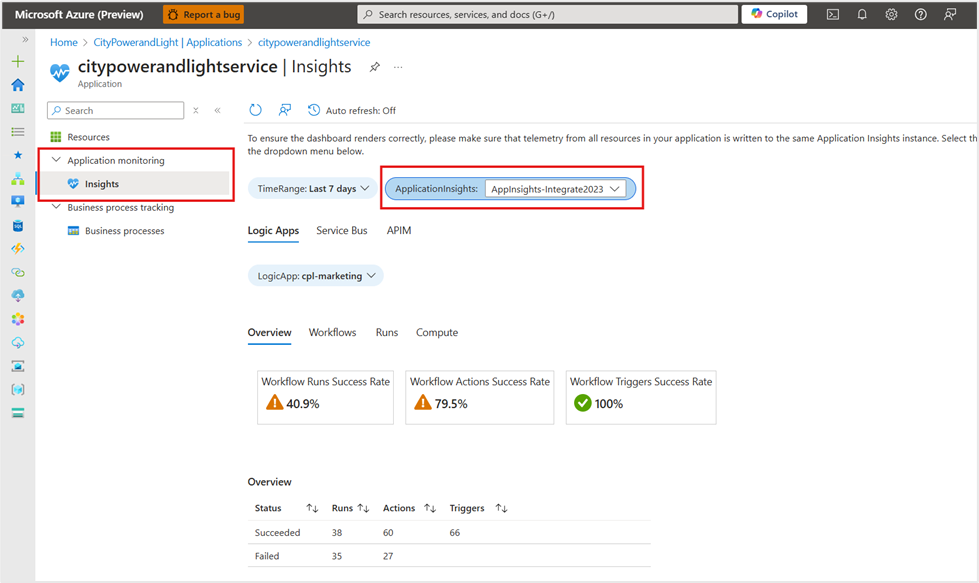Viewport: 979px width, 583px height.
Task: Click the green plus Create resource icon
Action: tap(18, 61)
